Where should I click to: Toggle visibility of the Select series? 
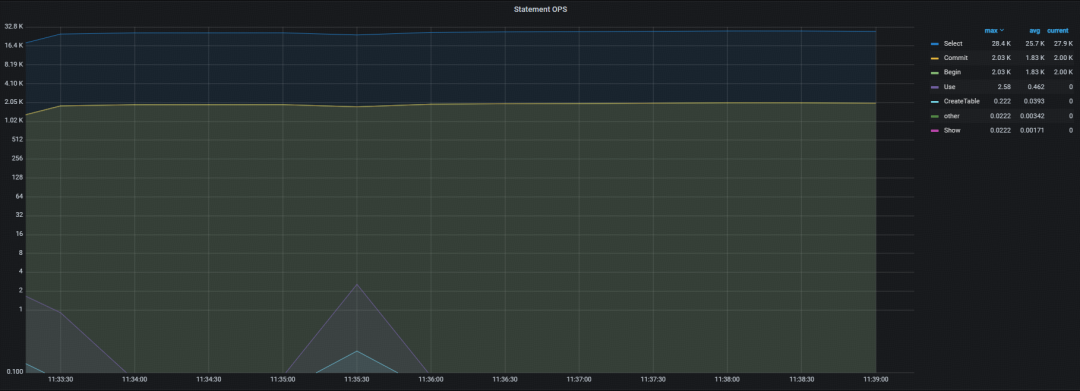pos(953,43)
